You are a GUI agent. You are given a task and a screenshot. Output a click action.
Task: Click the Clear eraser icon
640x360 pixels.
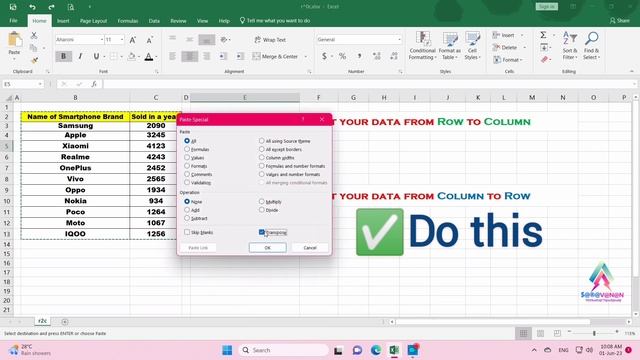(544, 60)
